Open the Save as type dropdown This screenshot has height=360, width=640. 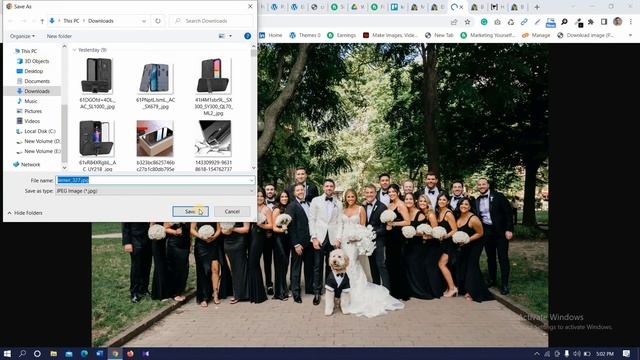click(x=155, y=191)
